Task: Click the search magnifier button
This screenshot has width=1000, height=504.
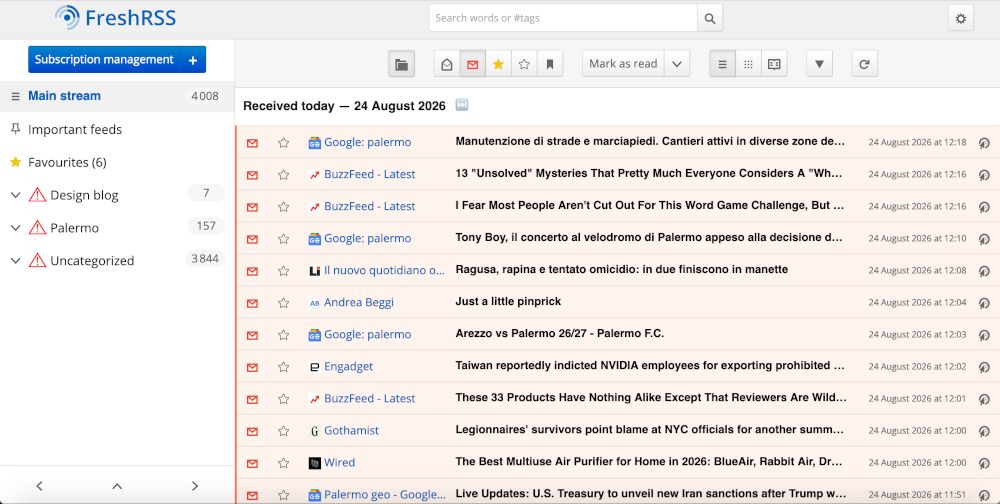Action: [710, 19]
